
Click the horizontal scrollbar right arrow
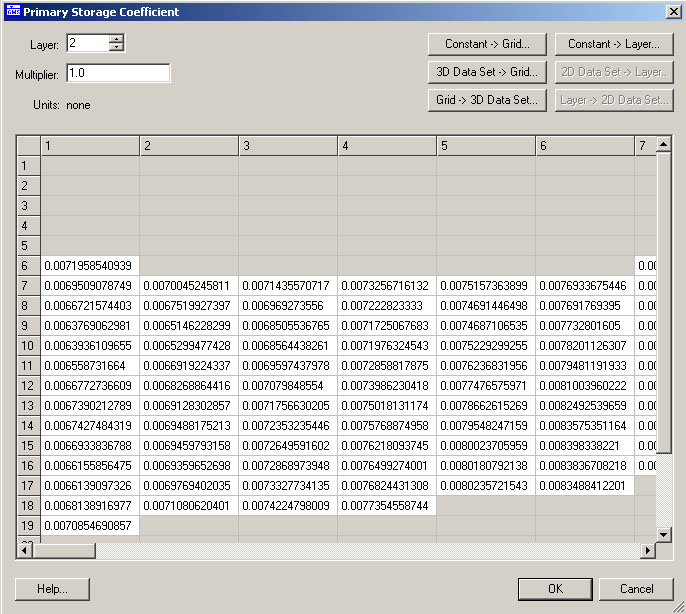pyautogui.click(x=648, y=550)
